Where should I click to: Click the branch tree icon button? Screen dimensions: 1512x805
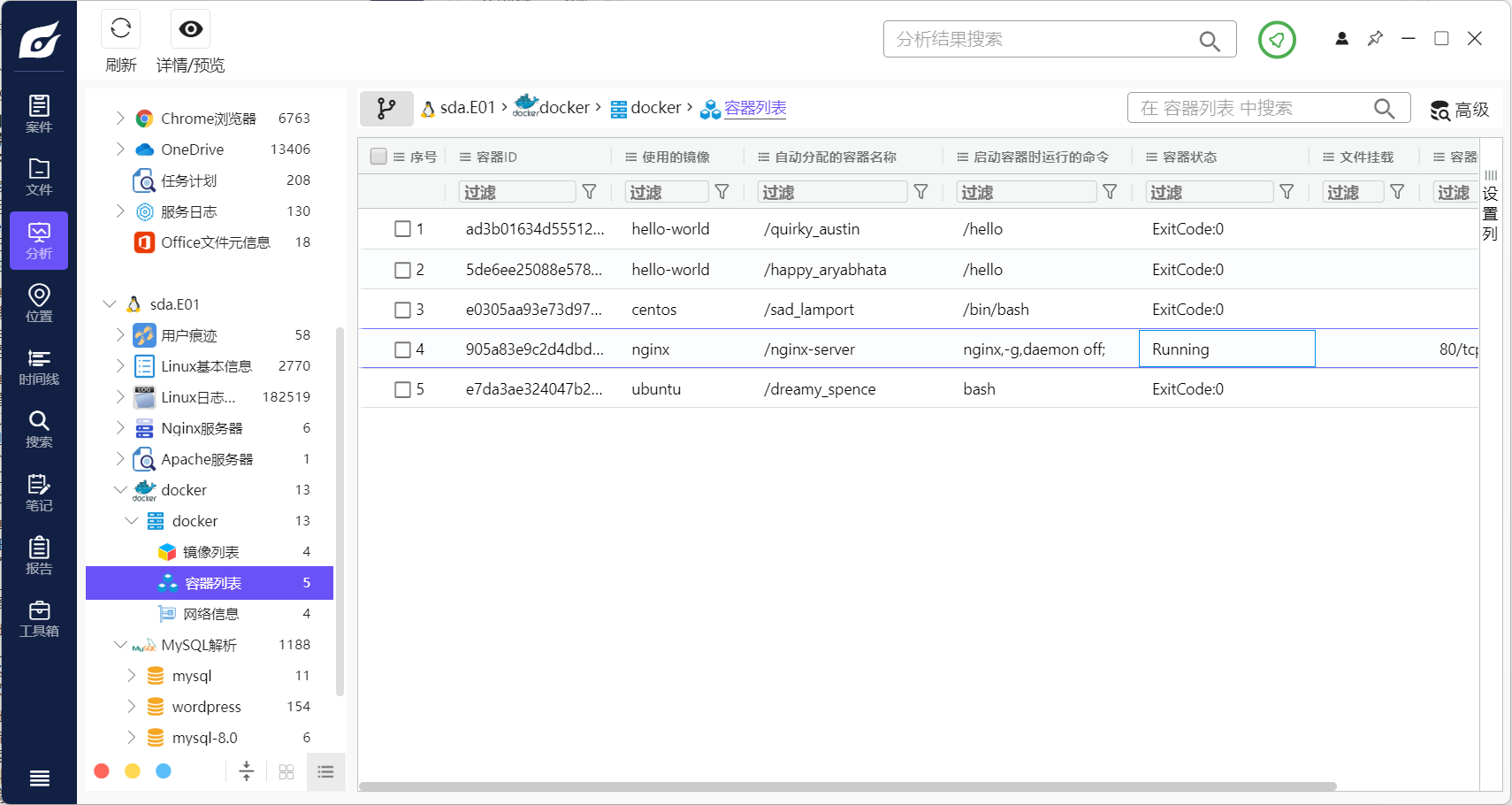click(x=386, y=109)
